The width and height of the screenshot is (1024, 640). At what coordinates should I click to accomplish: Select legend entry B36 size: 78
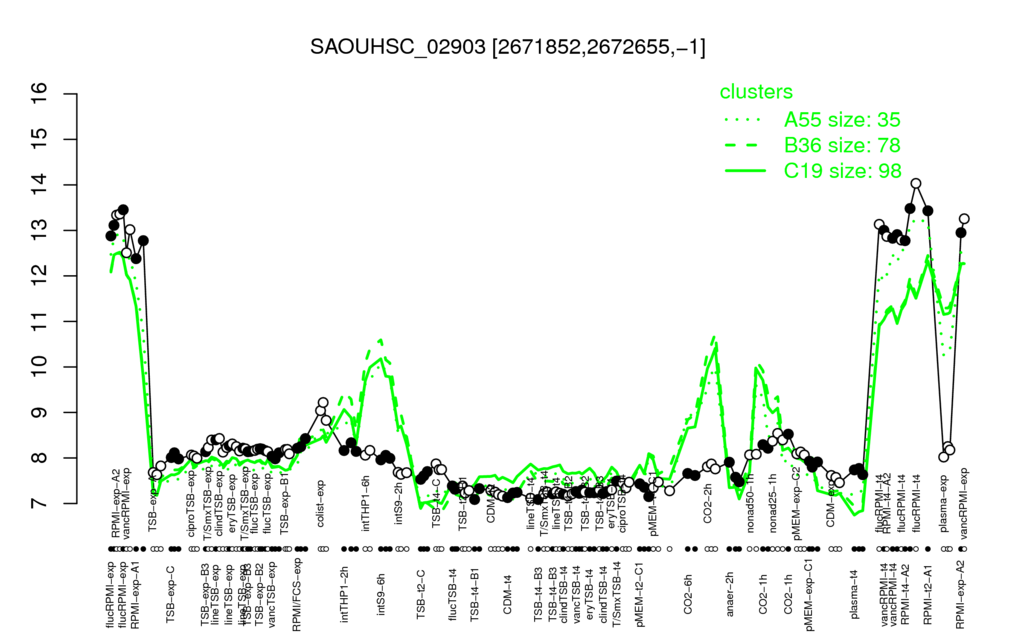842,145
